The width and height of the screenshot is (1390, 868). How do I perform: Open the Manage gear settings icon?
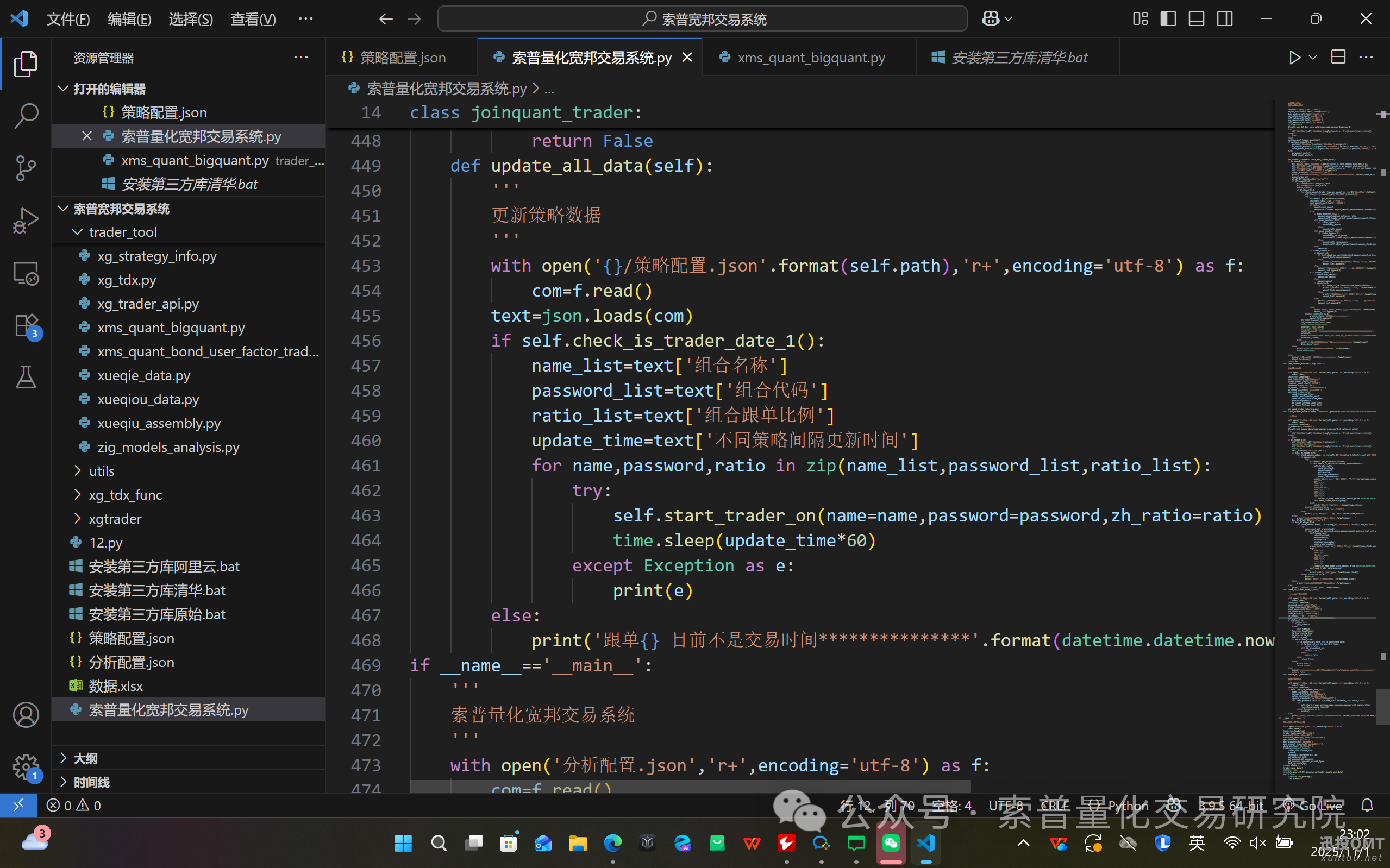click(26, 766)
